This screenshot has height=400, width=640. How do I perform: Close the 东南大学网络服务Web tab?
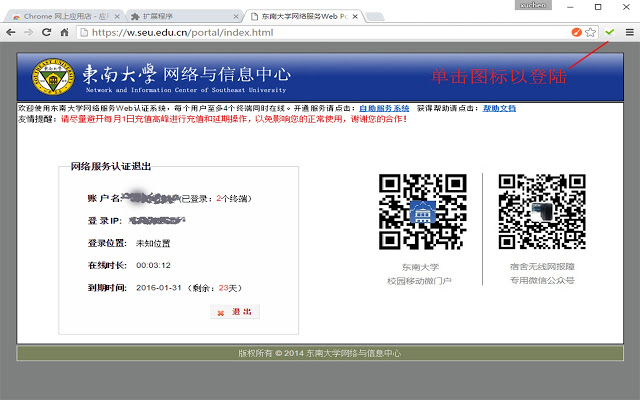[355, 16]
